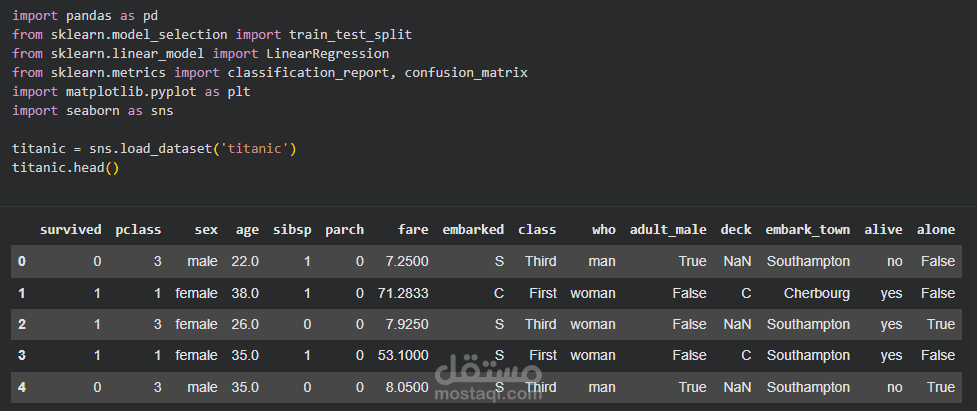The width and height of the screenshot is (977, 411).
Task: Select the 'sibsp' column header
Action: (292, 230)
